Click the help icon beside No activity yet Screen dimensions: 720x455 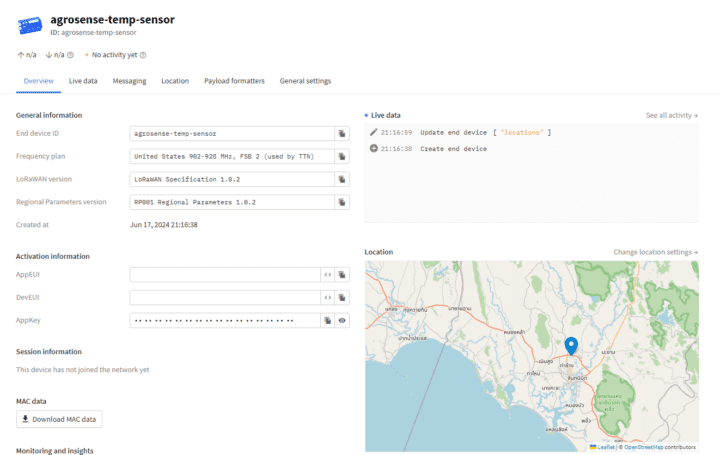tap(143, 55)
